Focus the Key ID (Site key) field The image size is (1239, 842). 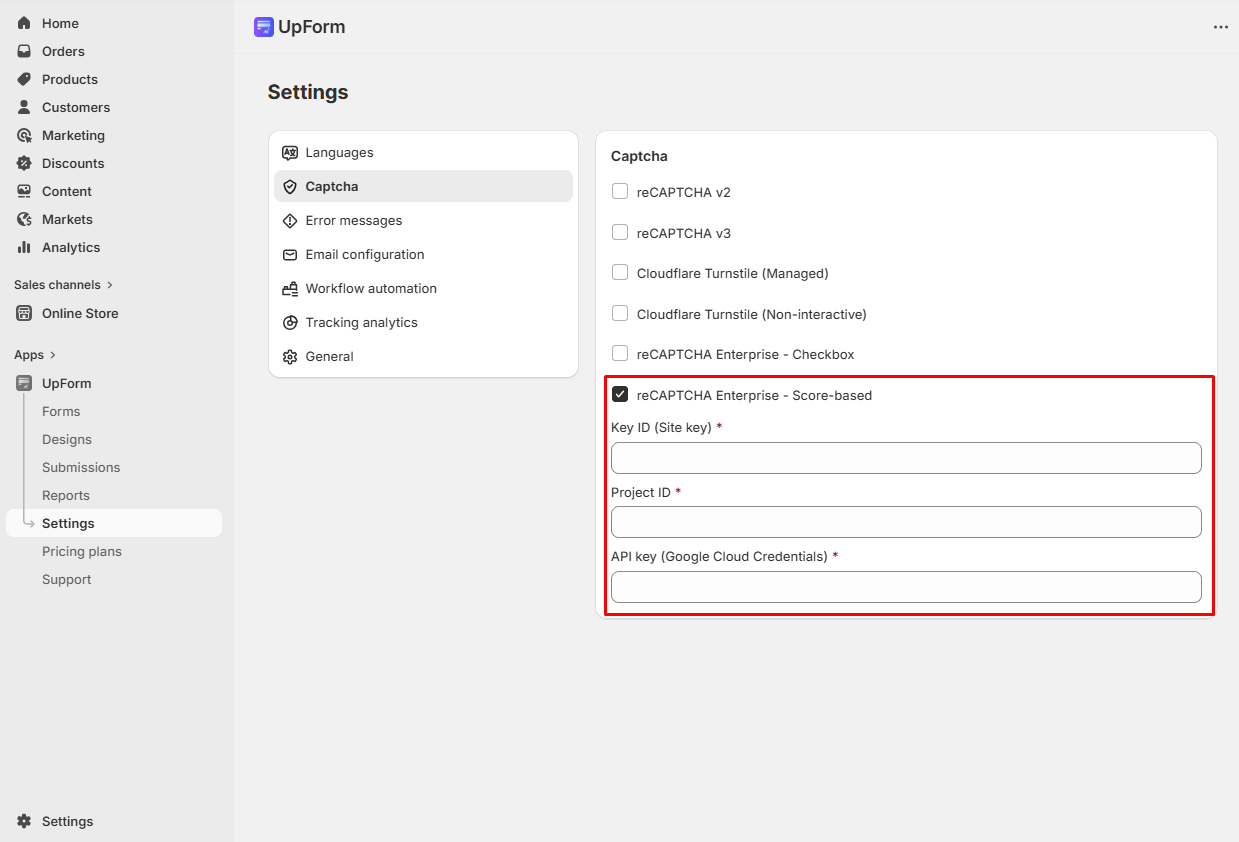pos(906,458)
